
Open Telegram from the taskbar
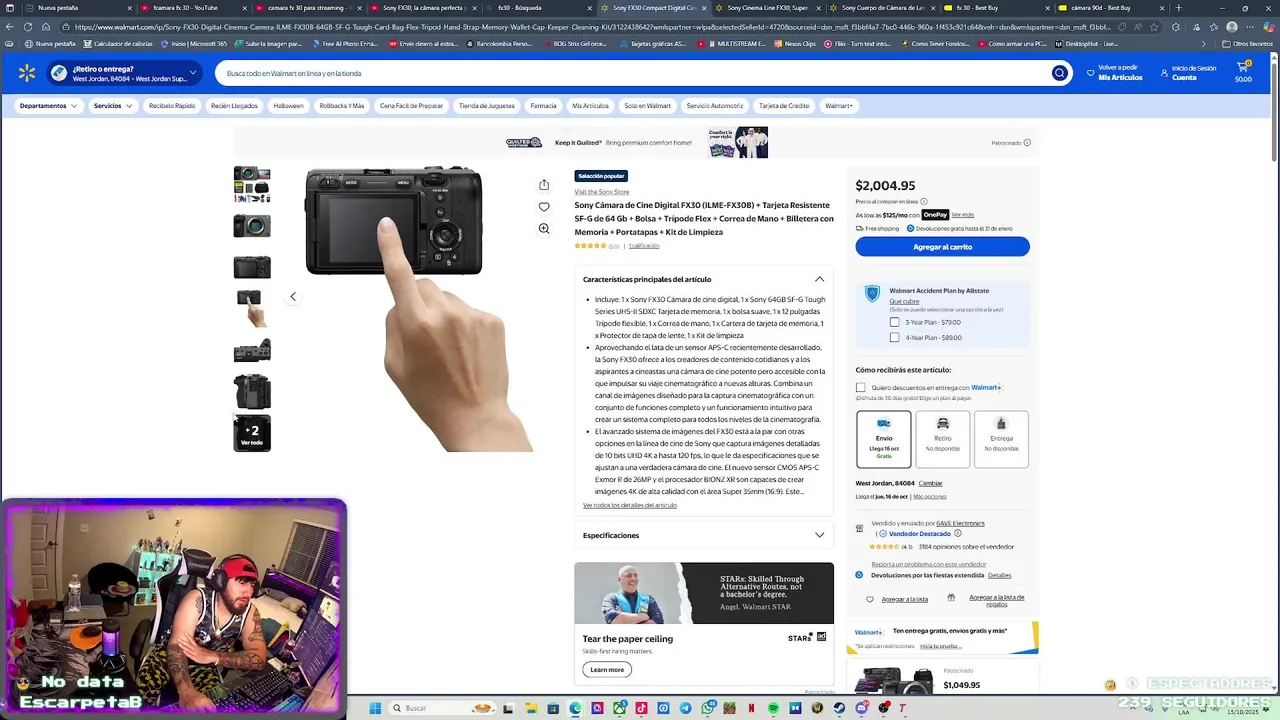pos(686,708)
